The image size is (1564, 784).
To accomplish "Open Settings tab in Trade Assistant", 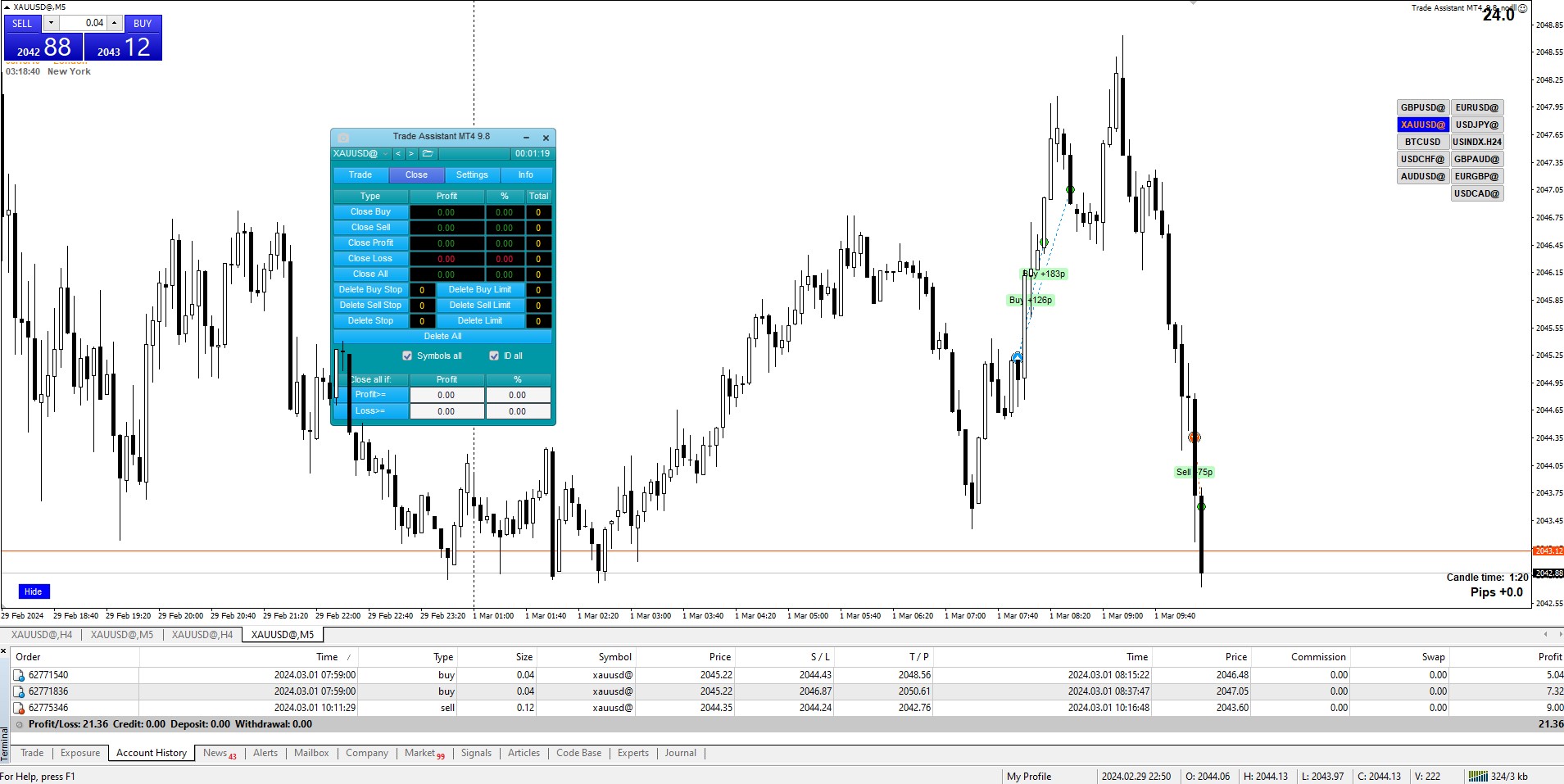I will click(x=472, y=175).
